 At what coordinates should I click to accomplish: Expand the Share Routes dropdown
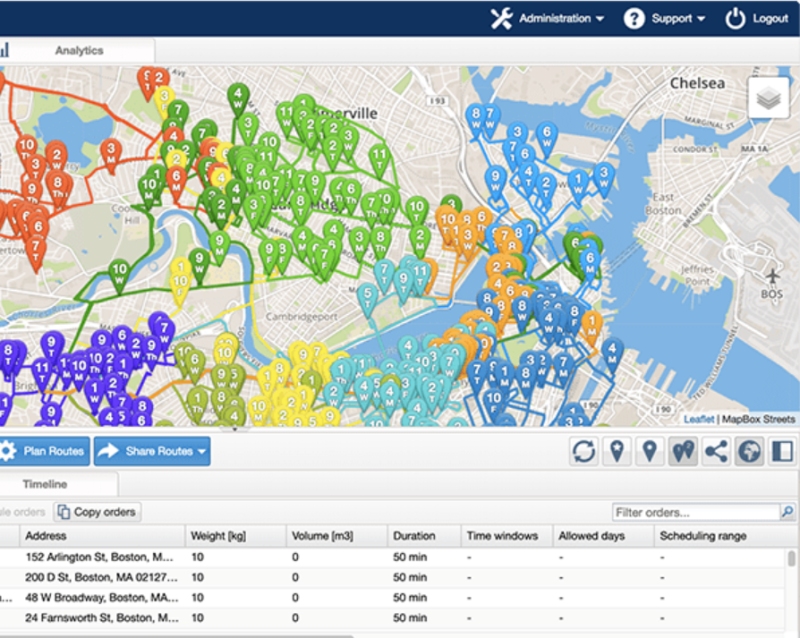point(202,452)
